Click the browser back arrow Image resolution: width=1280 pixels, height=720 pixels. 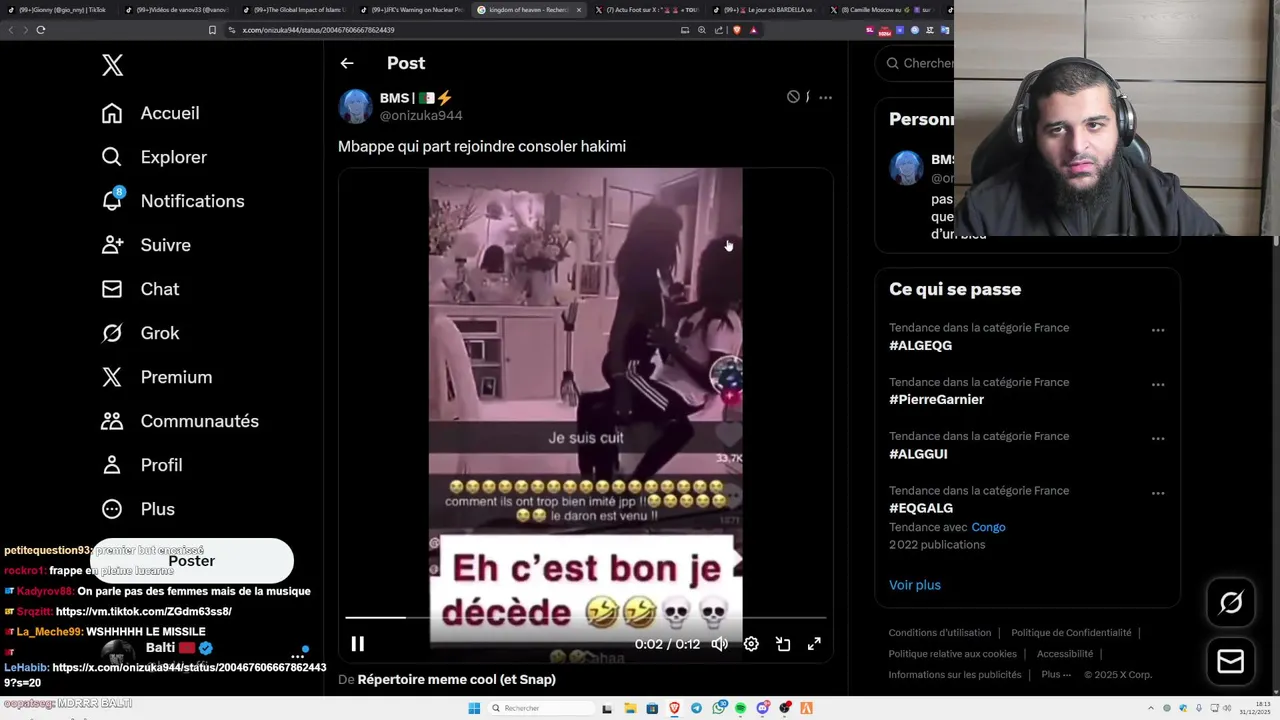click(x=11, y=30)
